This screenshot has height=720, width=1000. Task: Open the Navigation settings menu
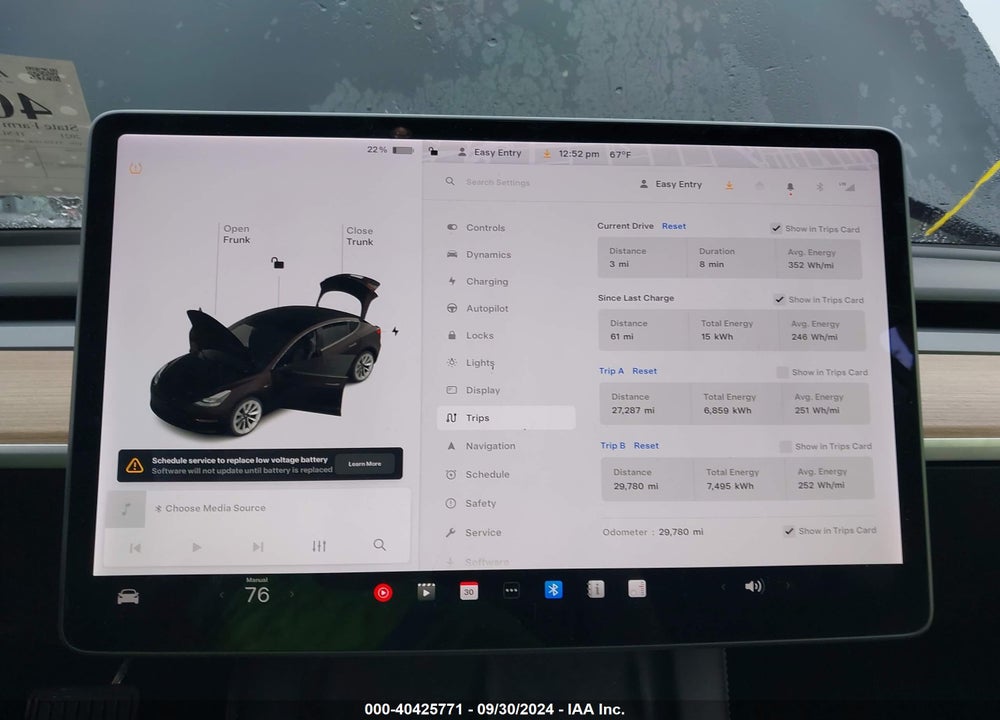(481, 446)
